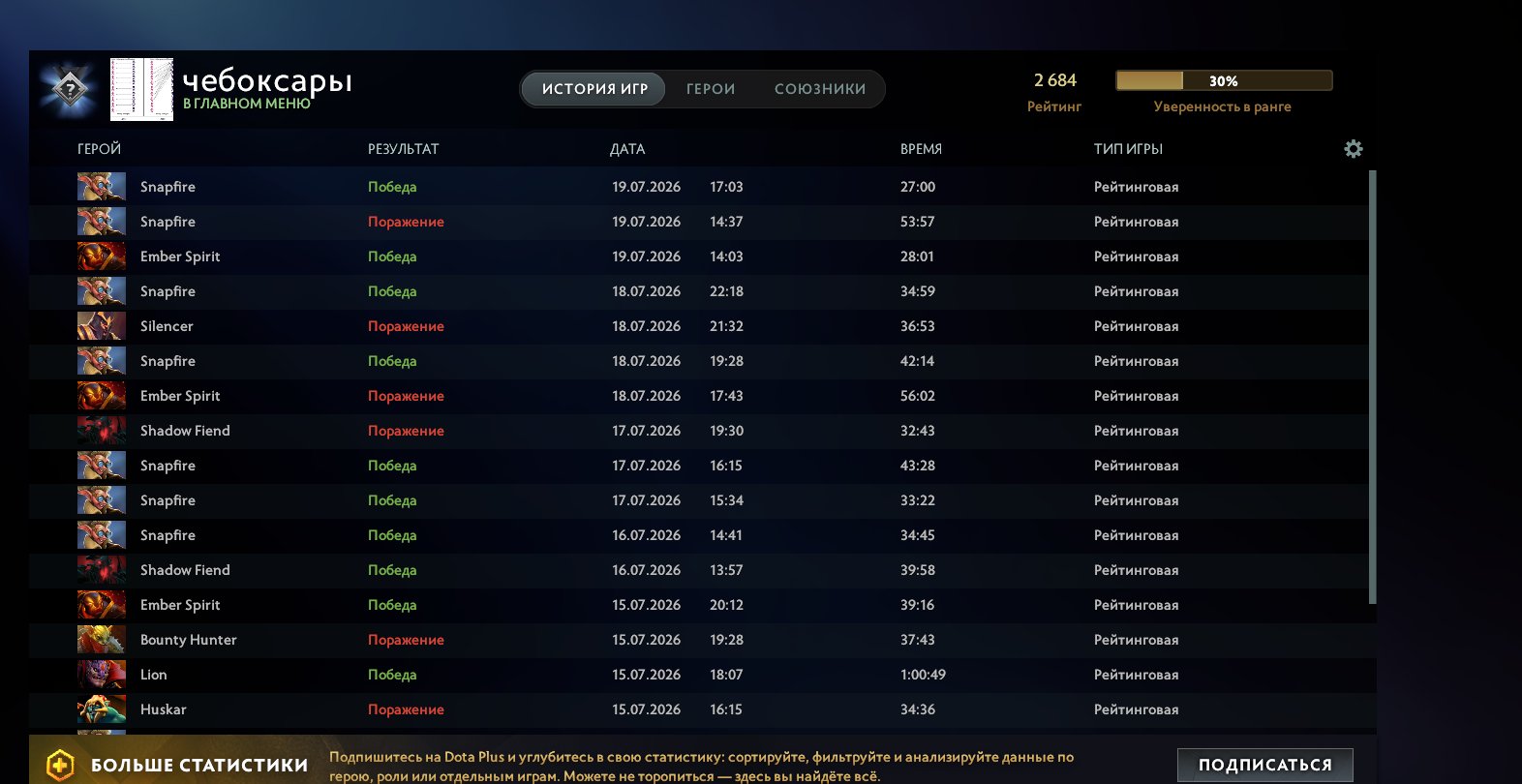Screen dimensions: 1522x784
Task: Click the Huskar hero portrait
Action: coord(102,709)
